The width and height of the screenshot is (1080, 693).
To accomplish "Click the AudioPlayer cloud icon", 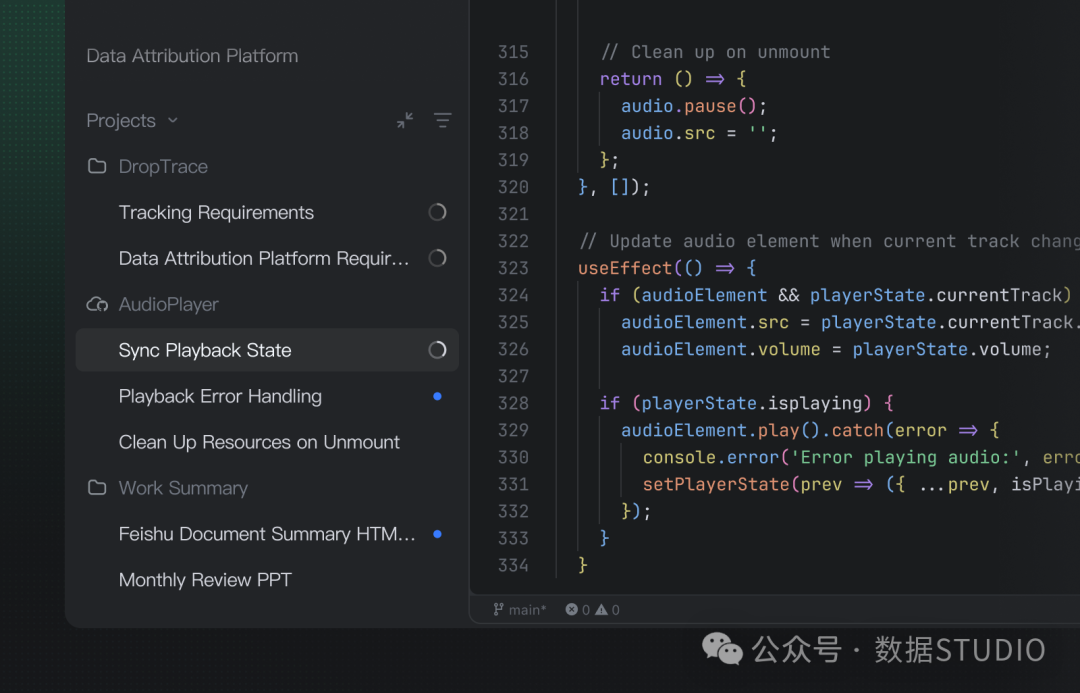I will (97, 304).
